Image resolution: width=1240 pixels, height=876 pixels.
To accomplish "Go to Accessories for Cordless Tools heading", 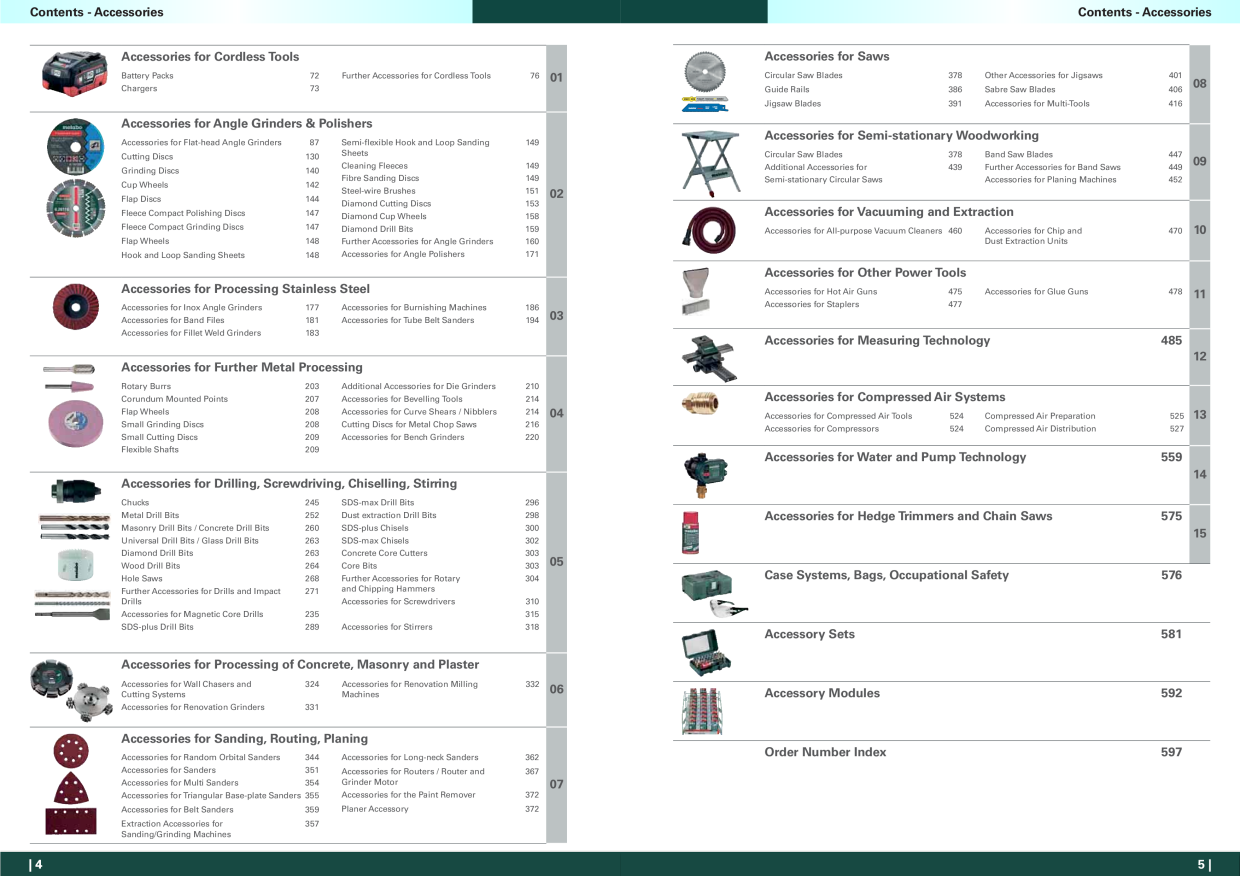I will tap(210, 57).
